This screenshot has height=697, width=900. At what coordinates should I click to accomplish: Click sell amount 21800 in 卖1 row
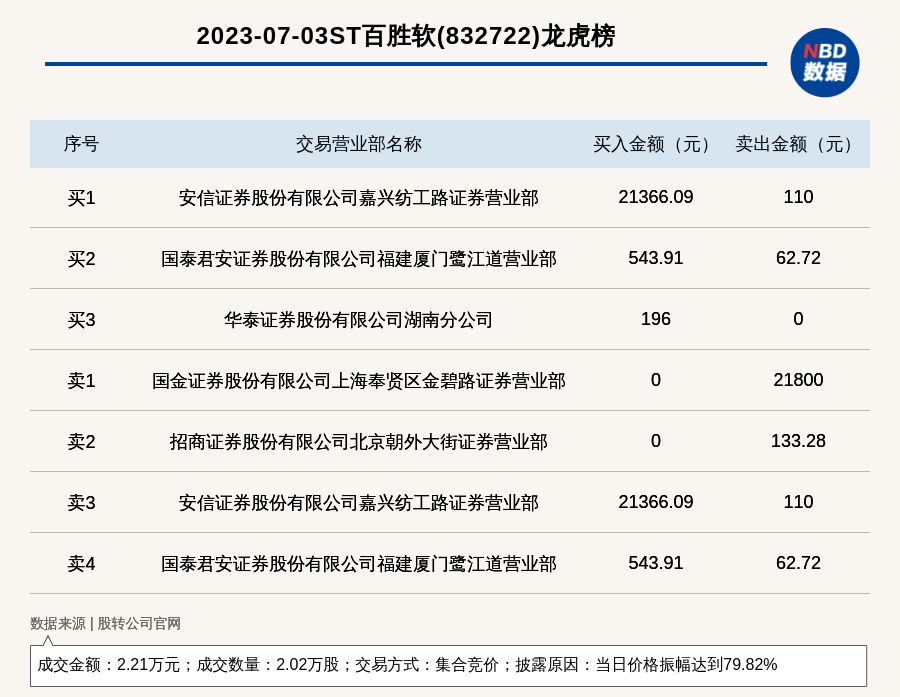click(x=798, y=380)
